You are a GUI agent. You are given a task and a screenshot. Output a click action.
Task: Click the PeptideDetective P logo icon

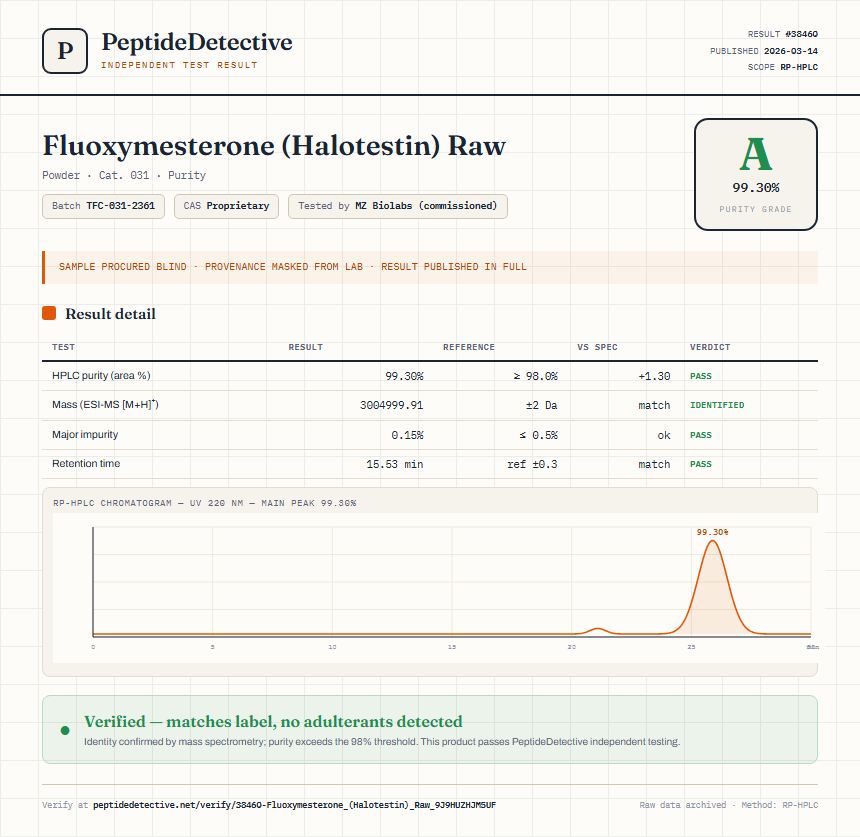pyautogui.click(x=65, y=51)
